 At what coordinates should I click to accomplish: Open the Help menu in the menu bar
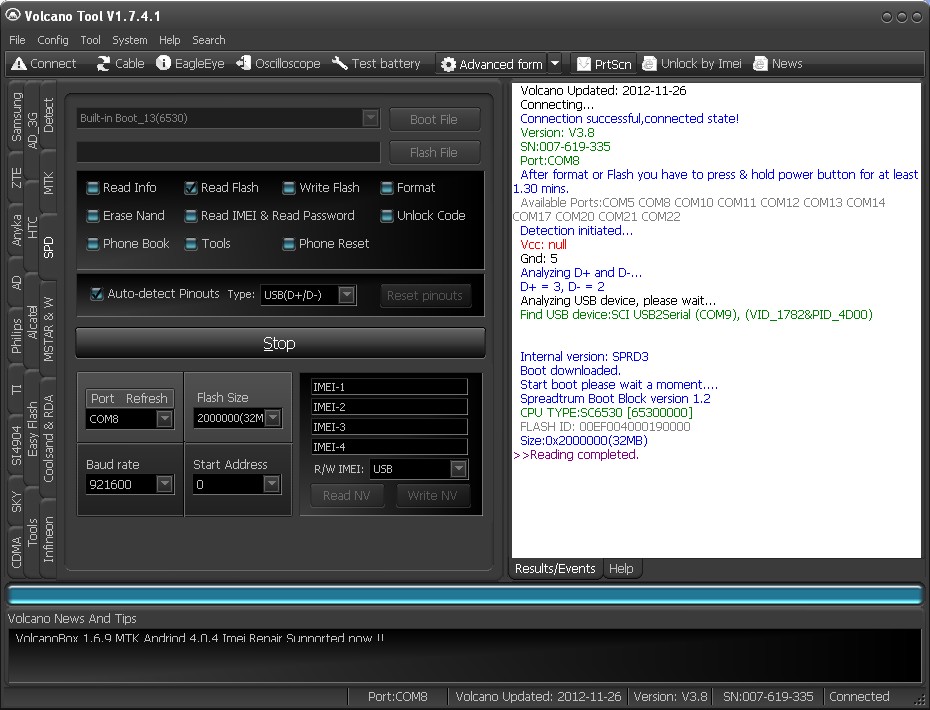pyautogui.click(x=170, y=40)
